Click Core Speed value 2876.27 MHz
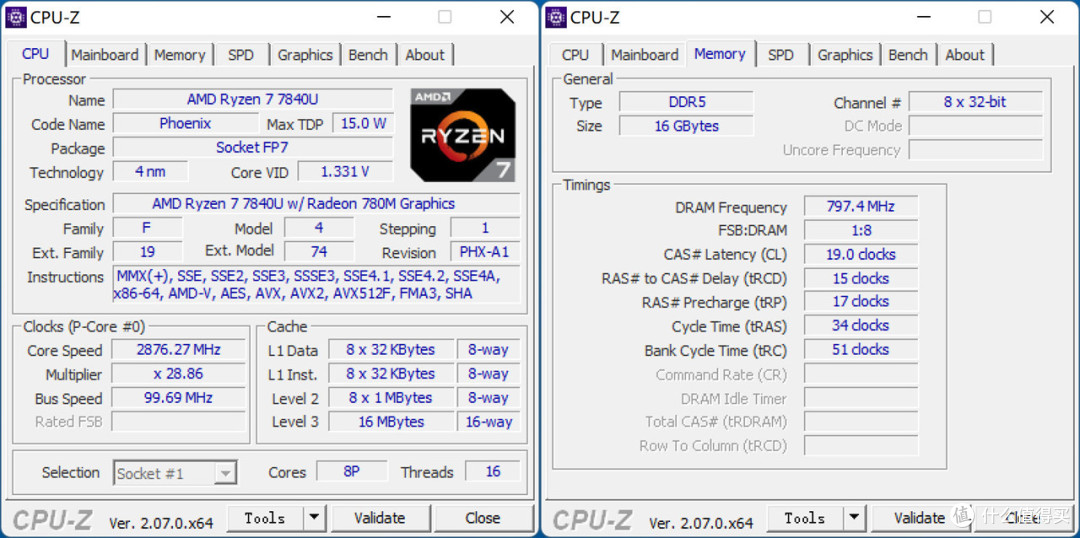Screen dimensions: 1080x538 click(178, 350)
